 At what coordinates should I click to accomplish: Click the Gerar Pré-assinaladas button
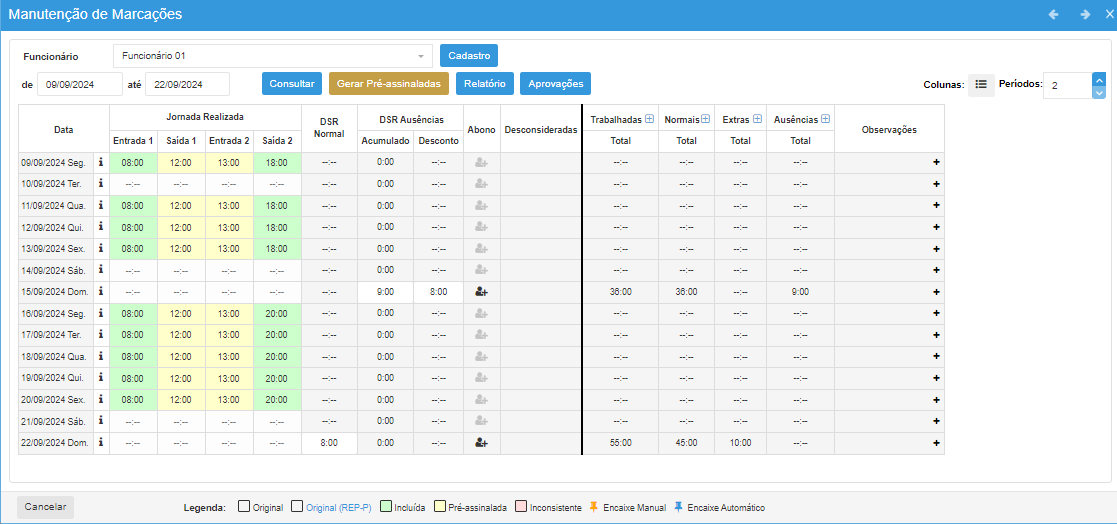[x=389, y=84]
